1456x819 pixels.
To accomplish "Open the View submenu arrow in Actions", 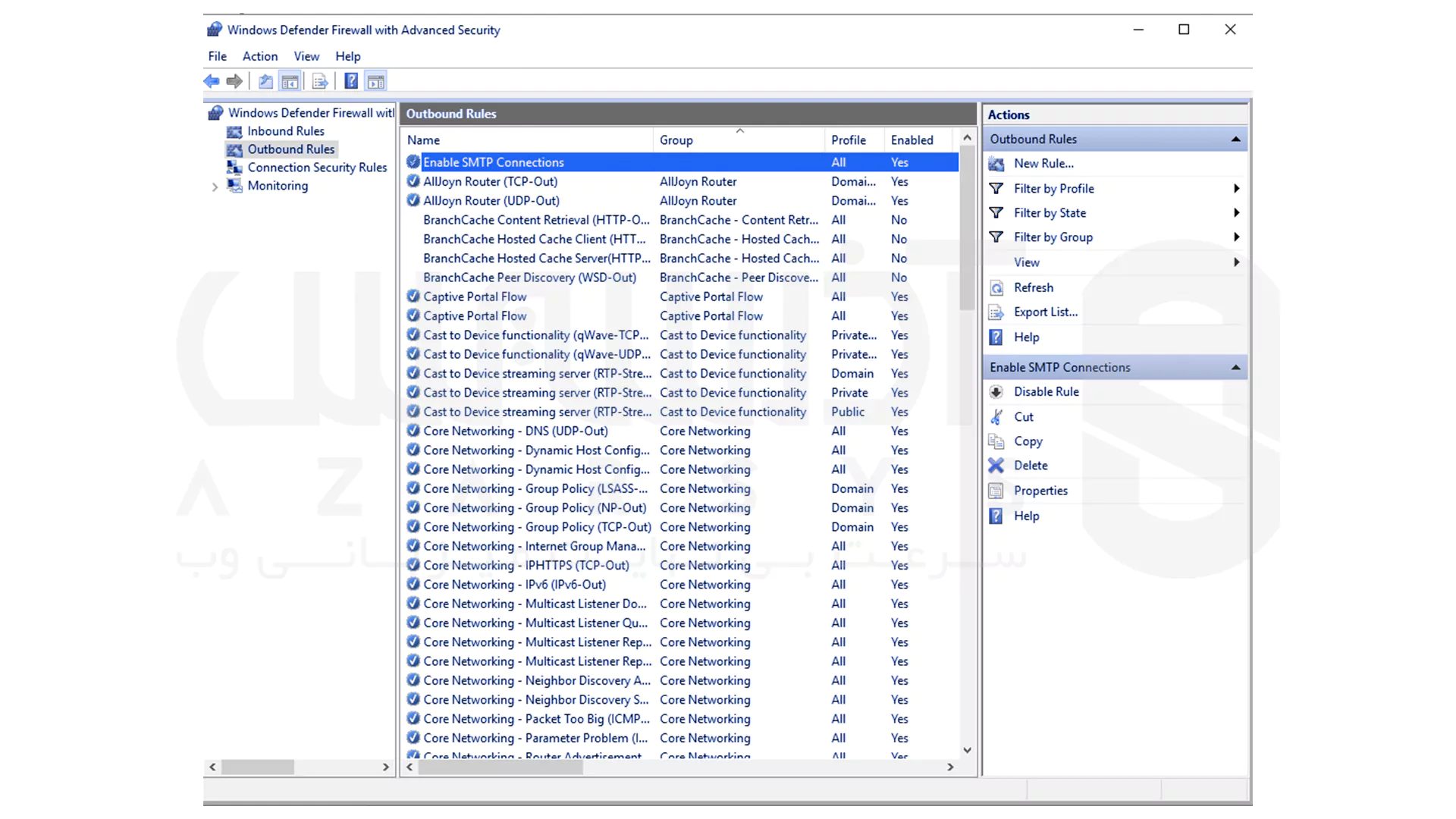I will coord(1236,262).
